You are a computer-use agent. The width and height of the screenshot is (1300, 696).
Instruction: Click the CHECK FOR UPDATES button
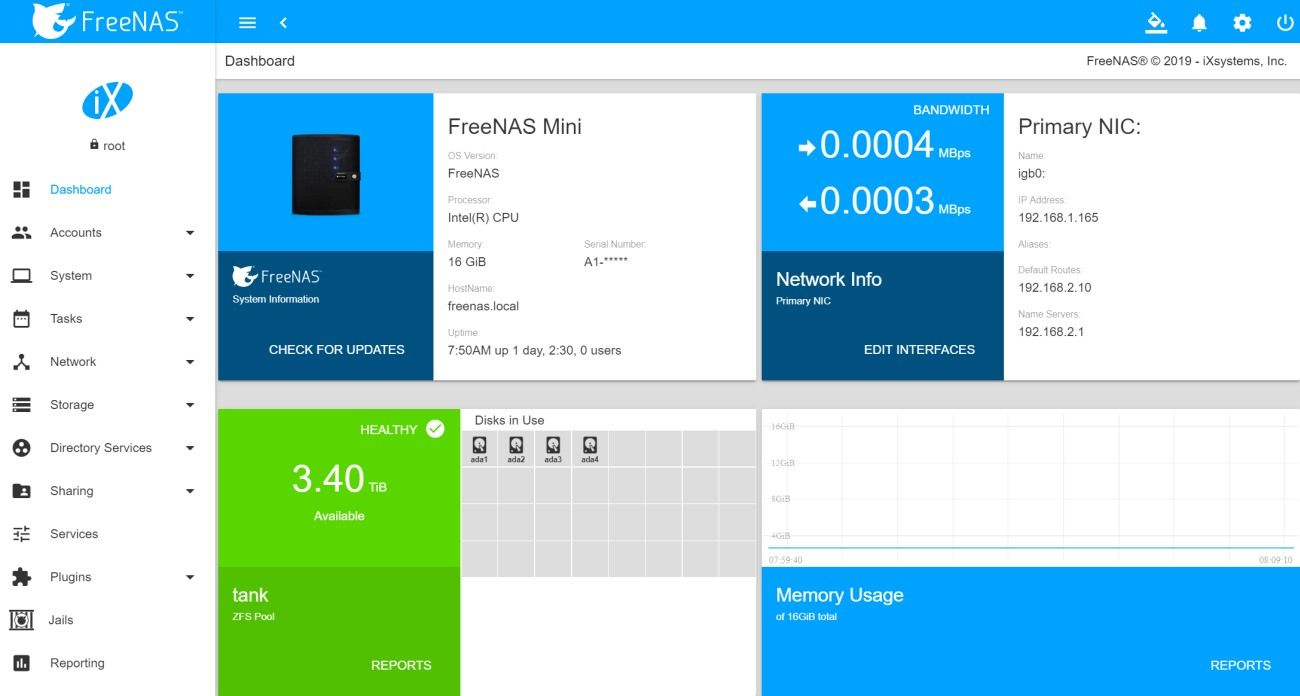click(336, 349)
